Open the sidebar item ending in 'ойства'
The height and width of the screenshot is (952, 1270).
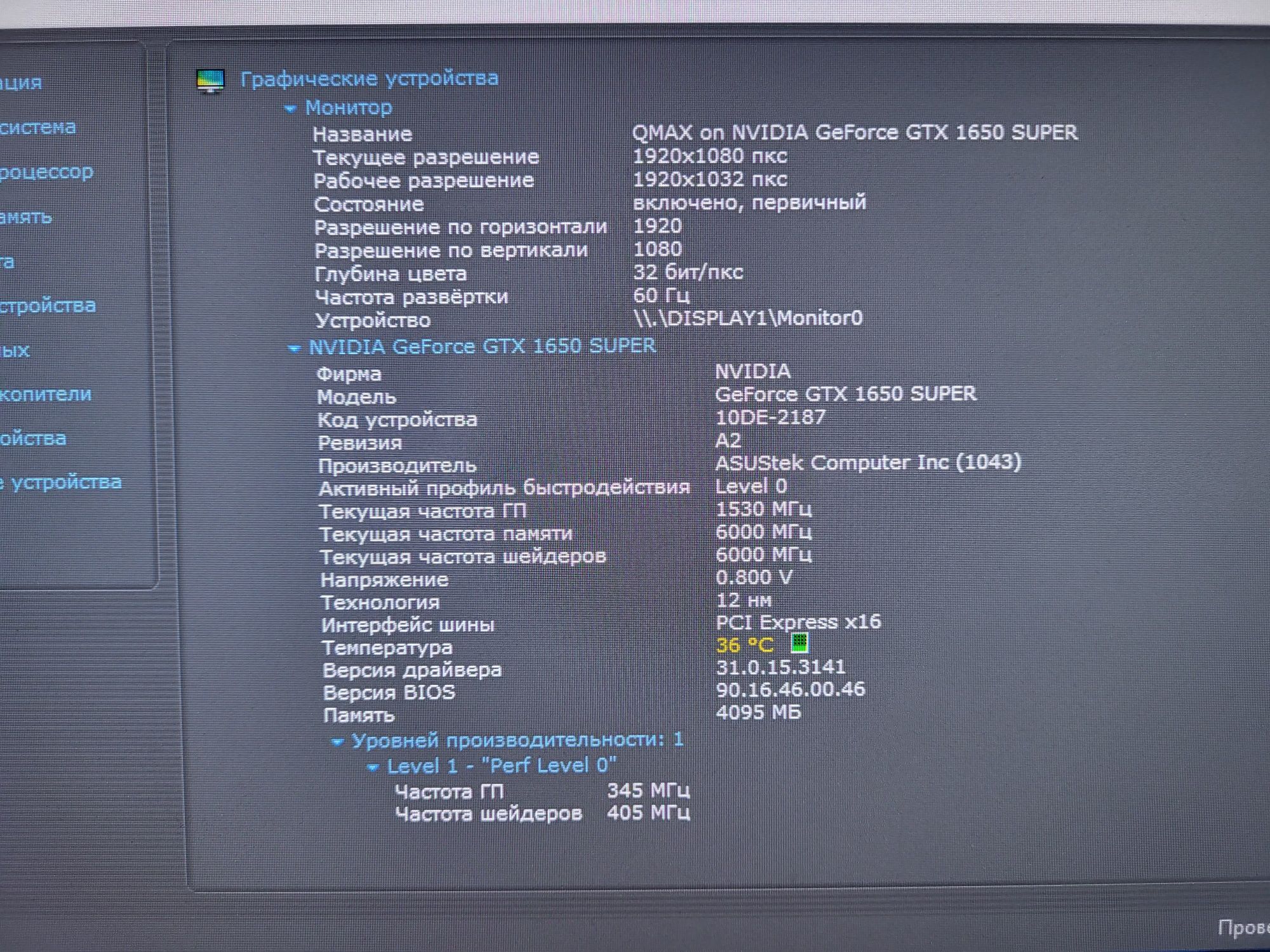[33, 439]
